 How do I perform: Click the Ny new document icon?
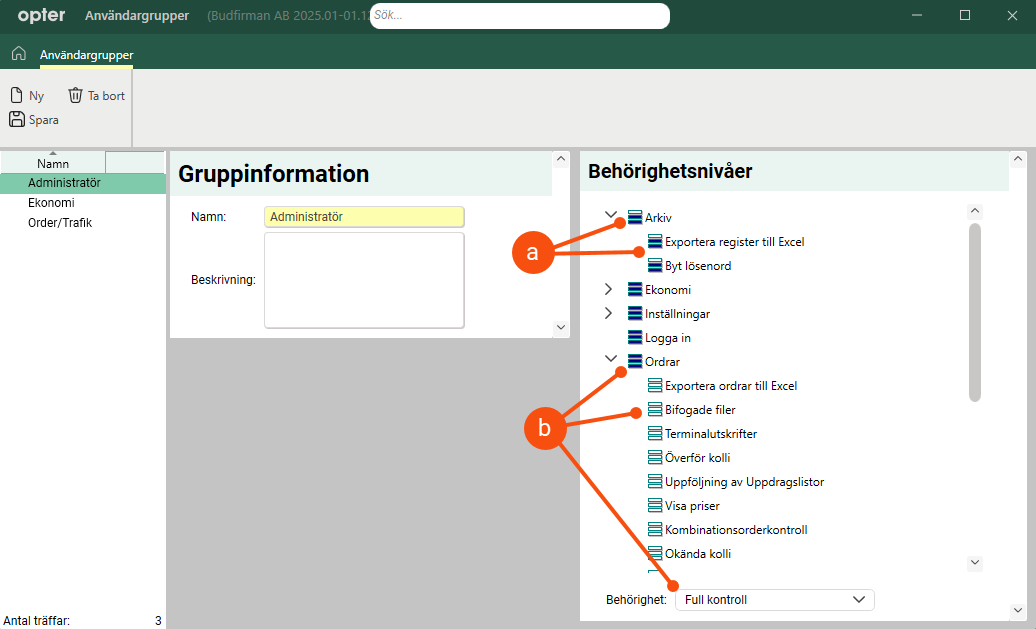click(x=16, y=96)
